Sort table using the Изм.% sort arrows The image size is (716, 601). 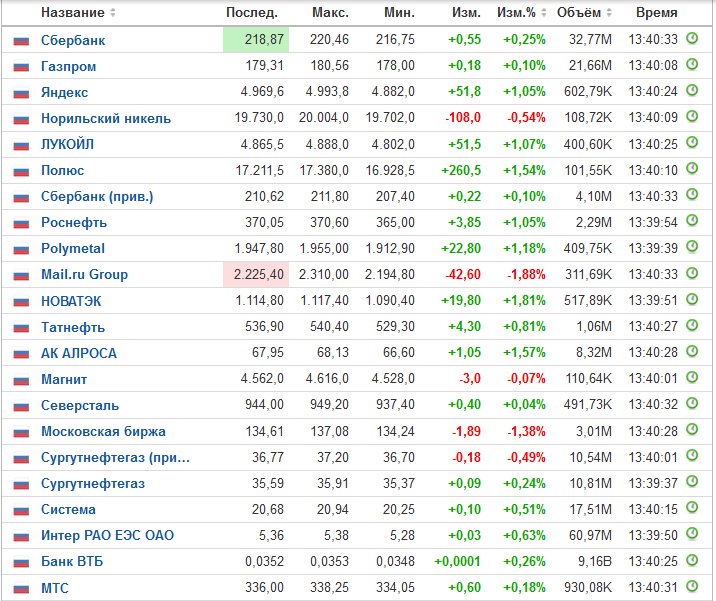(543, 13)
